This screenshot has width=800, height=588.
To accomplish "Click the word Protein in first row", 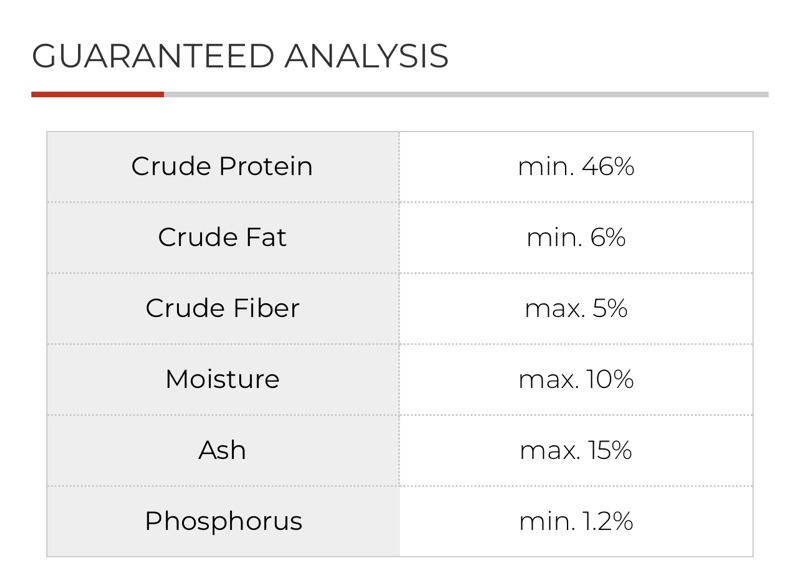I will click(266, 166).
